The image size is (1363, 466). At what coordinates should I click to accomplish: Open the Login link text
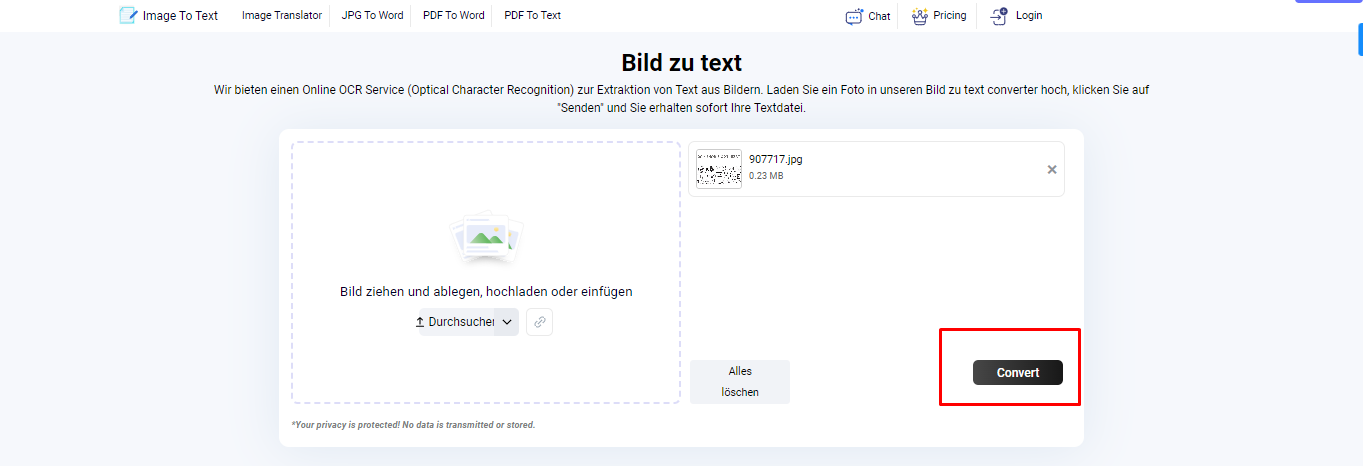(x=1029, y=15)
